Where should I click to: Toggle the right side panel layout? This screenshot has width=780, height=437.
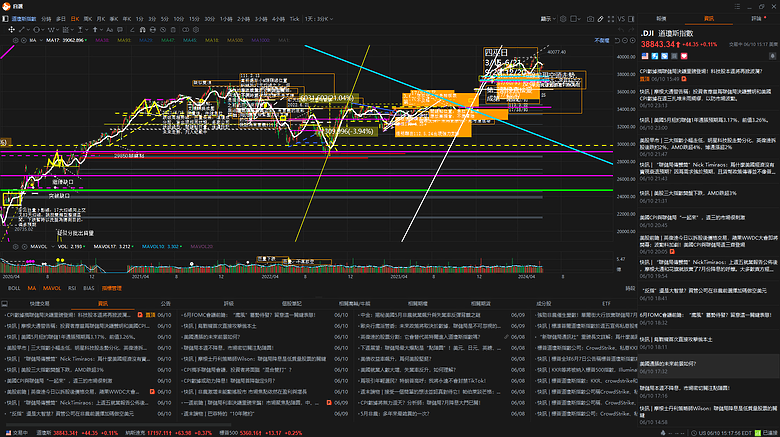point(631,19)
